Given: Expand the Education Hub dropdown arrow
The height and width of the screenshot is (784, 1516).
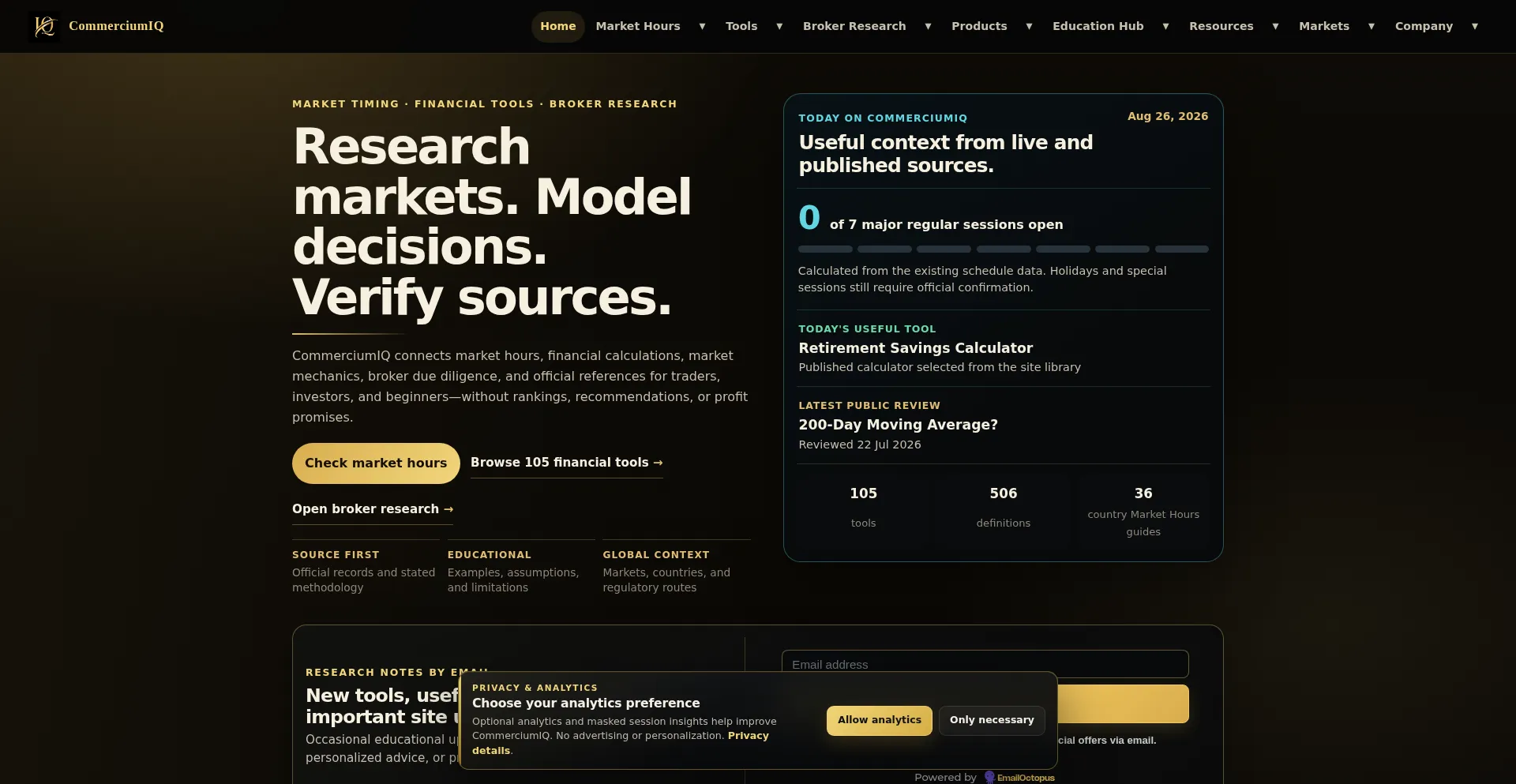Looking at the screenshot, I should 1165,26.
